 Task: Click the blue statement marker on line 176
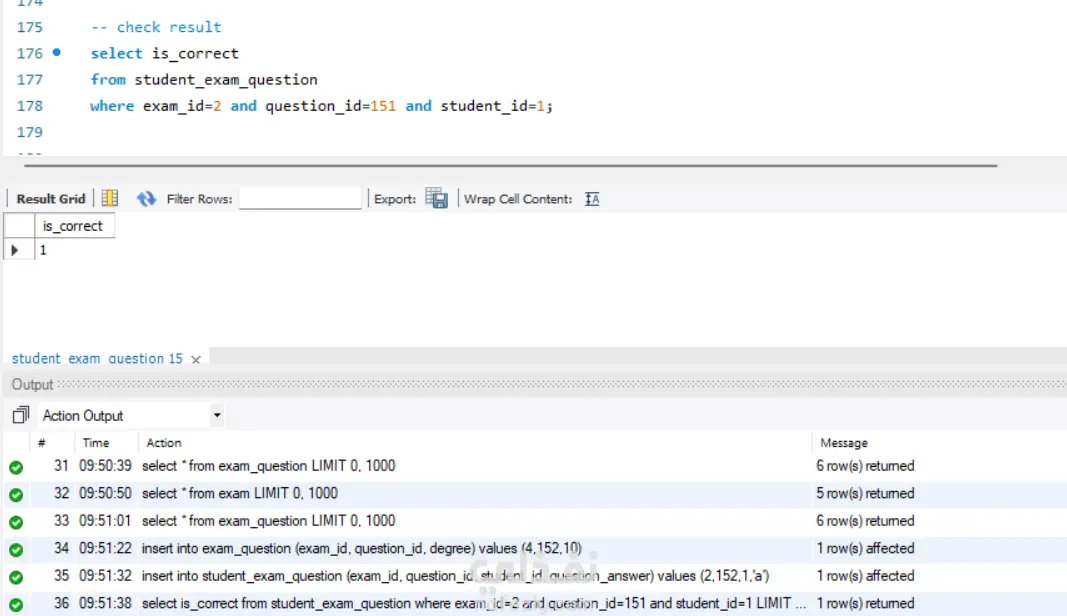tap(57, 52)
